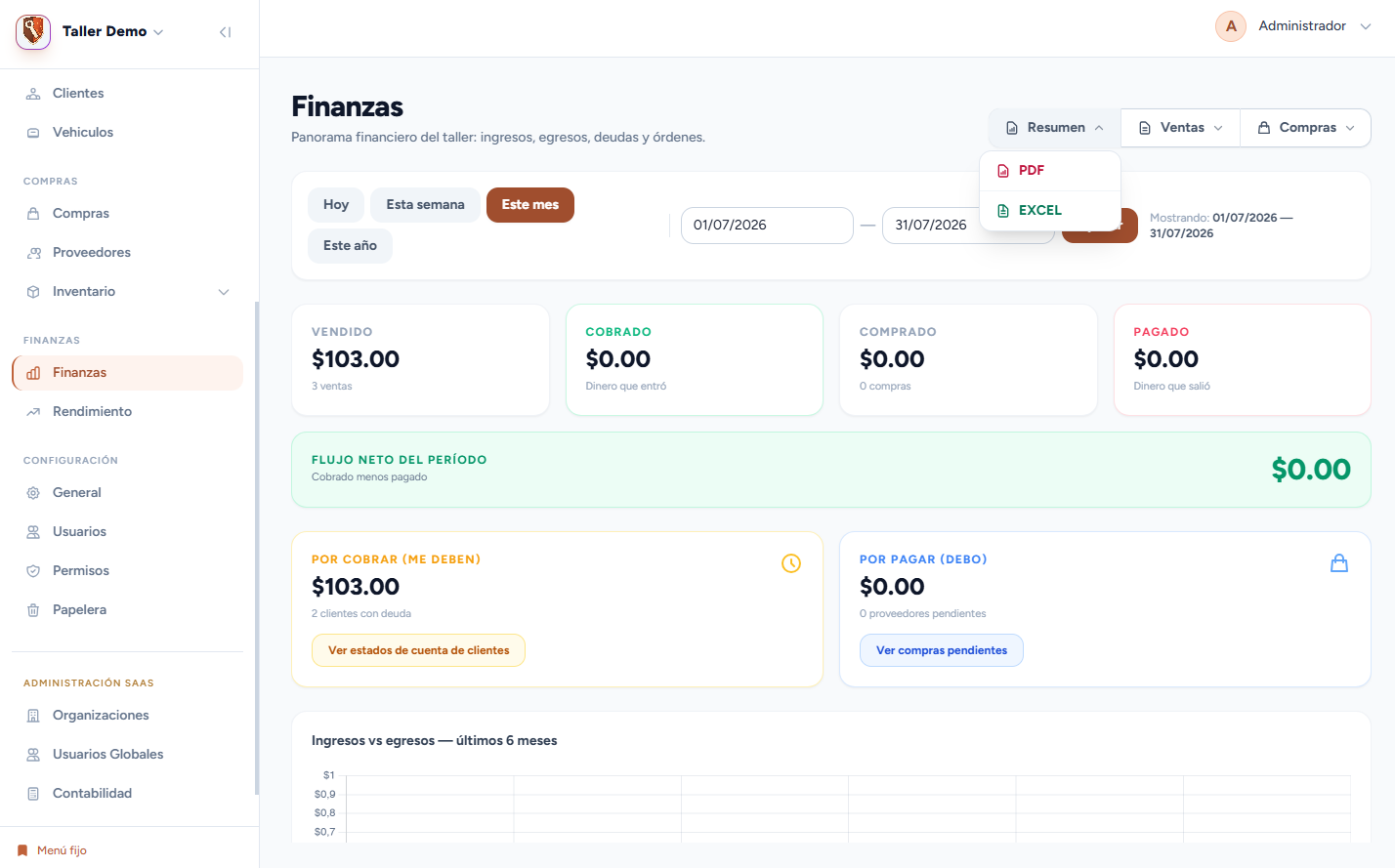Open the Compras export dropdown
Image resolution: width=1395 pixels, height=868 pixels.
(1305, 128)
